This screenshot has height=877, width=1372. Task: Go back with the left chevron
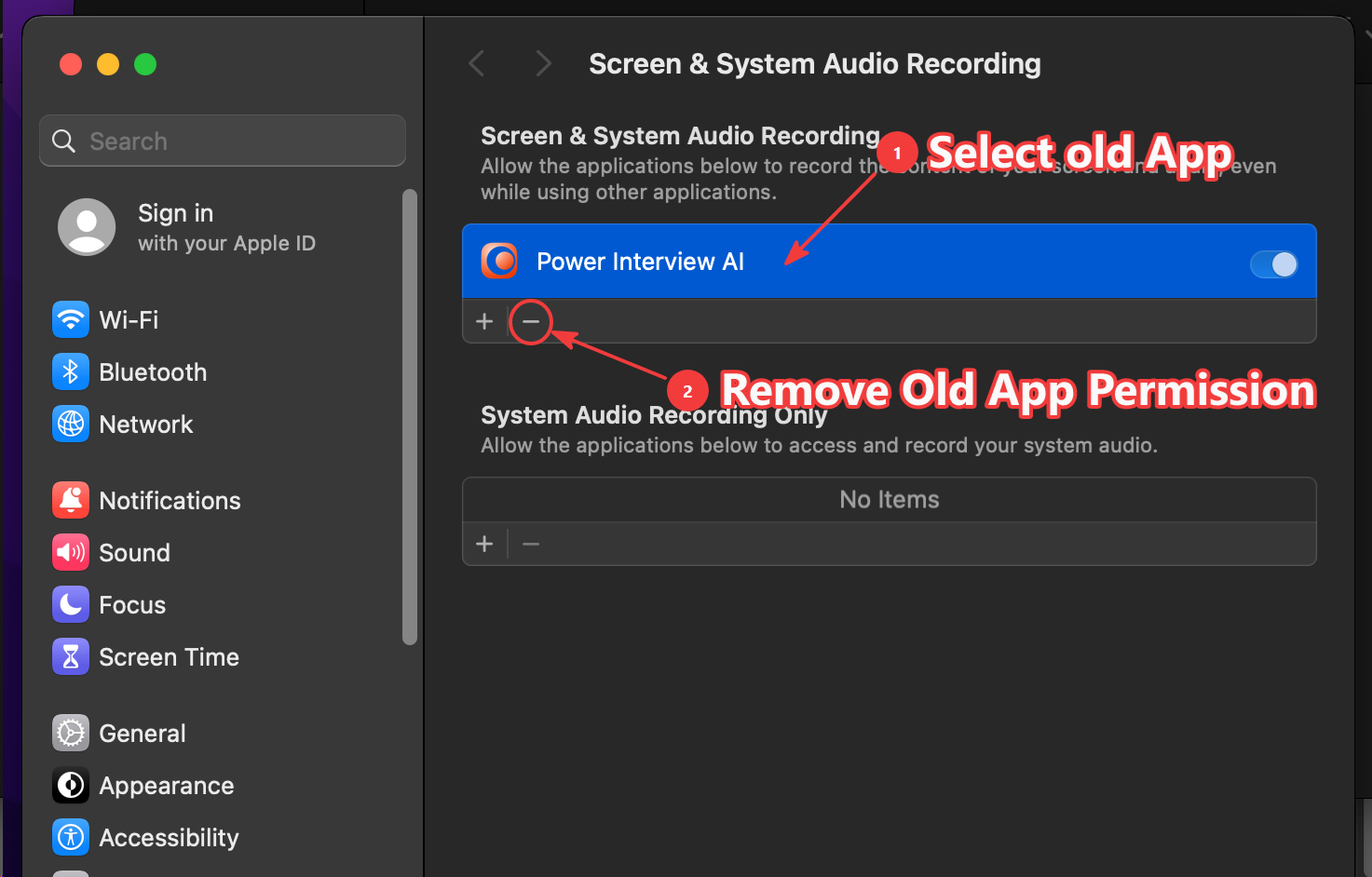click(477, 63)
